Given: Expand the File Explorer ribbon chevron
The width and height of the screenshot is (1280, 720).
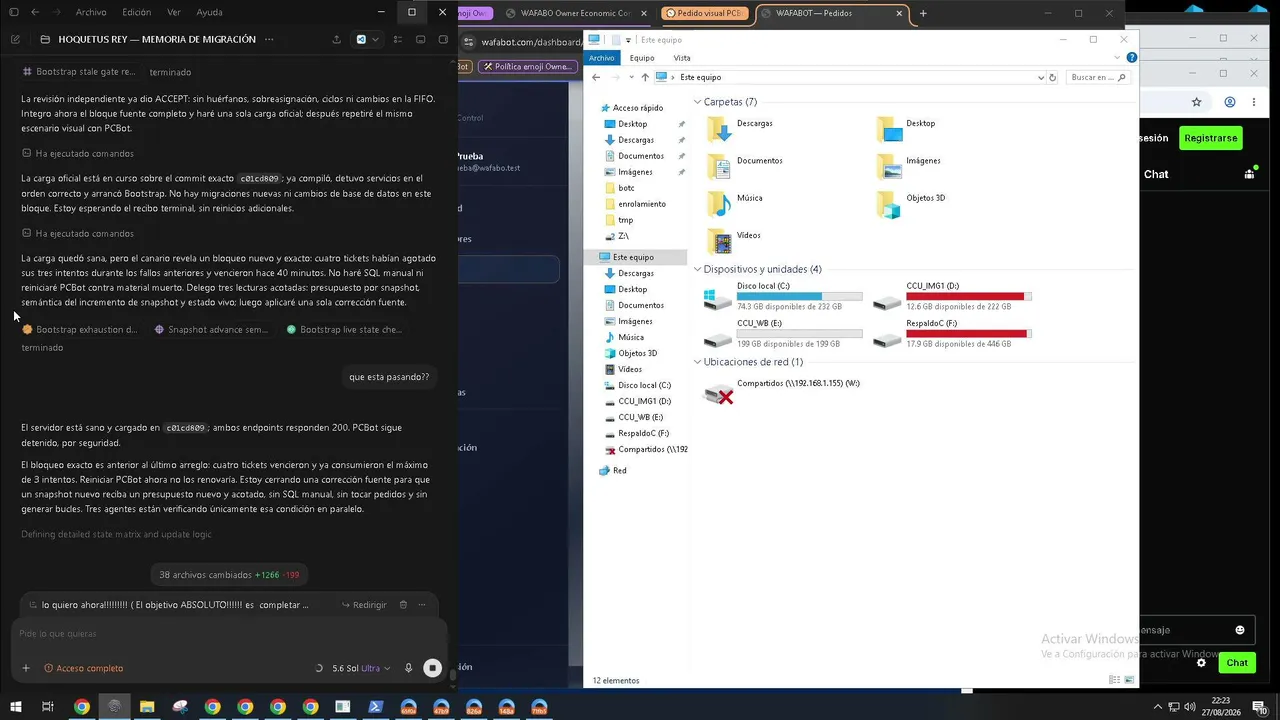Looking at the screenshot, I should point(1119,58).
